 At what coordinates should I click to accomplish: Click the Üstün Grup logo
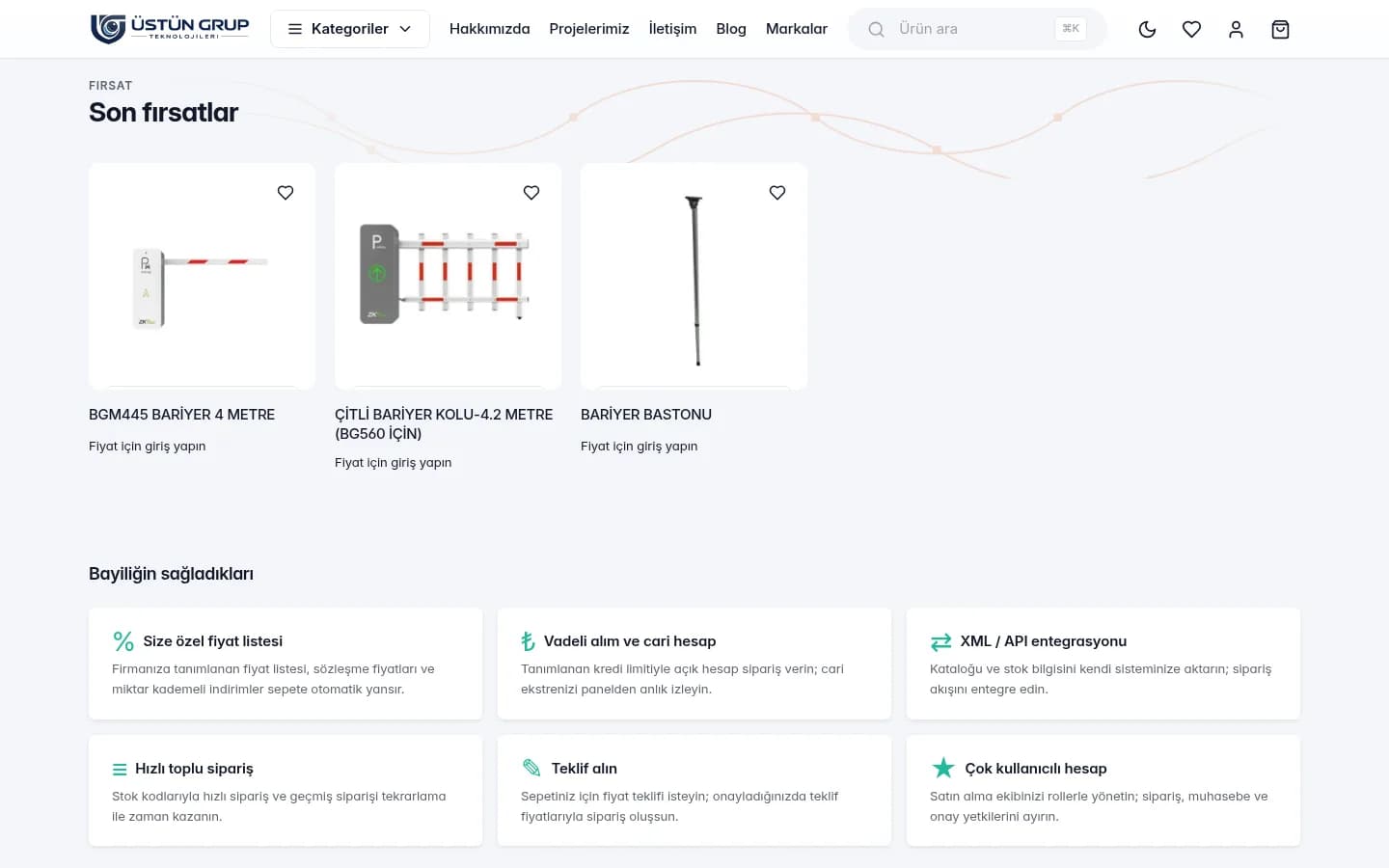click(x=170, y=29)
